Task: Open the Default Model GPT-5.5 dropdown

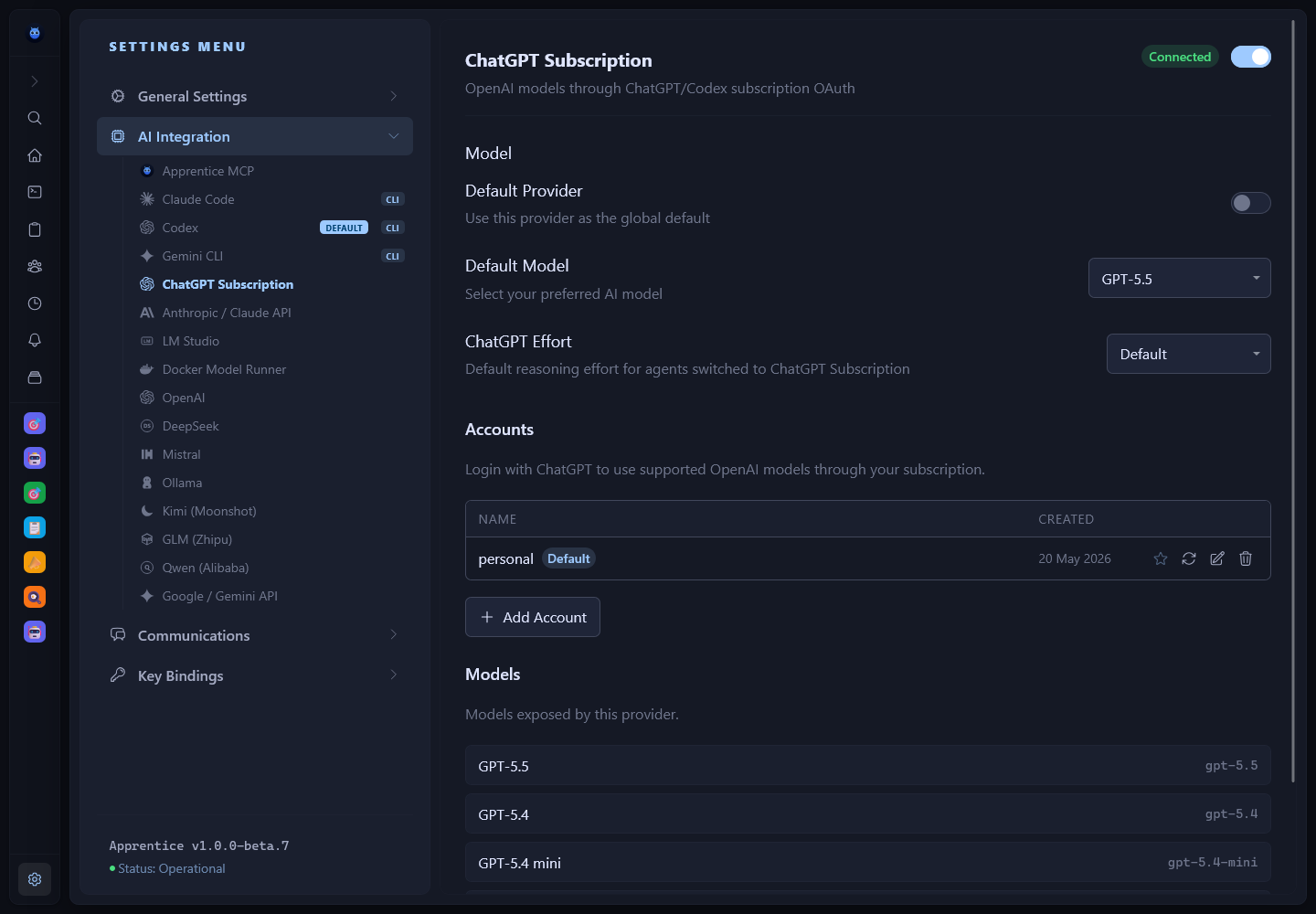Action: click(x=1180, y=278)
